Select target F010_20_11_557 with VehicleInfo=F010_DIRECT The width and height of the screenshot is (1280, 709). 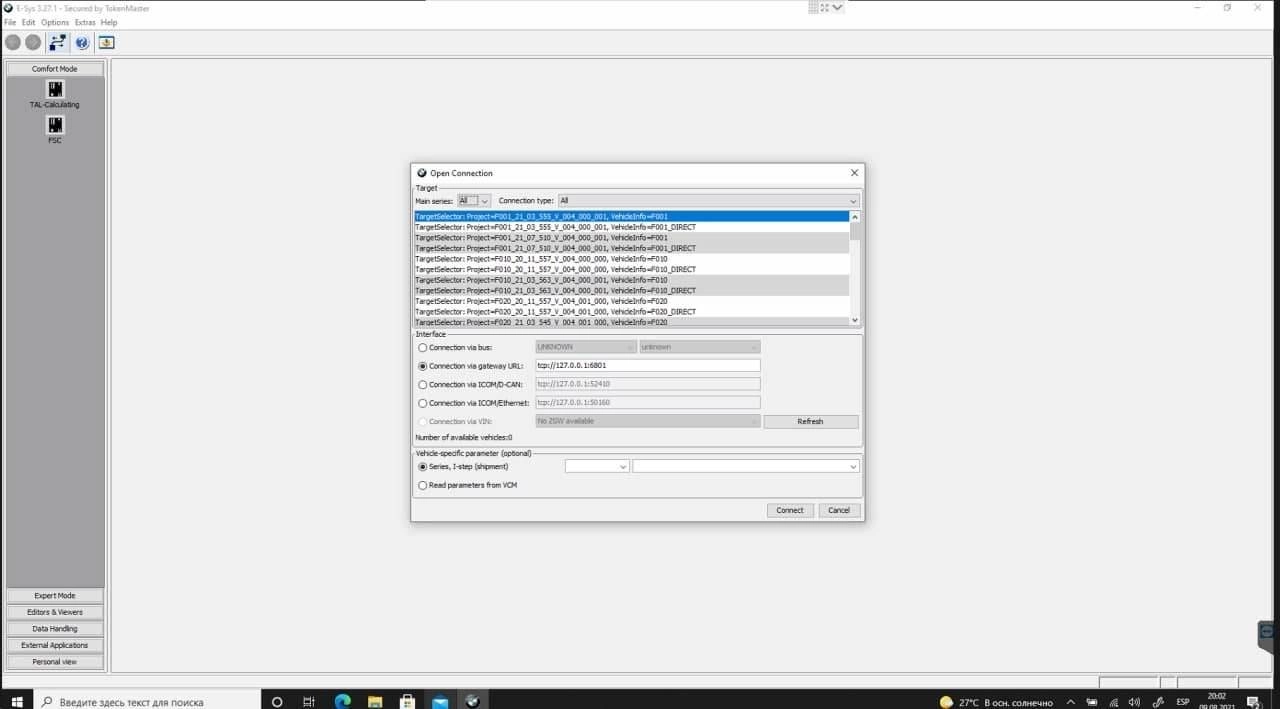(x=632, y=269)
